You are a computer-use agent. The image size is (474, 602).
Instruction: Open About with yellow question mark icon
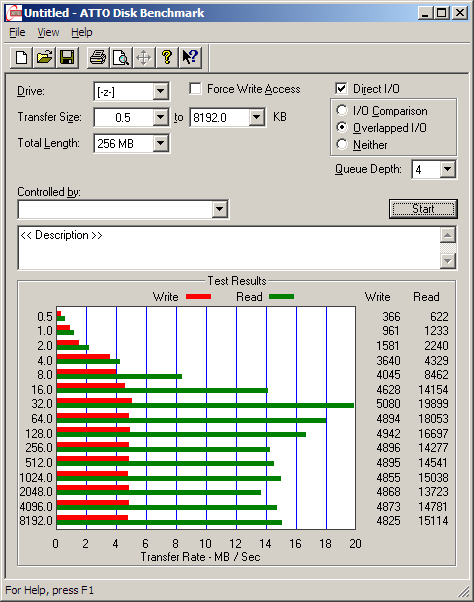[167, 58]
